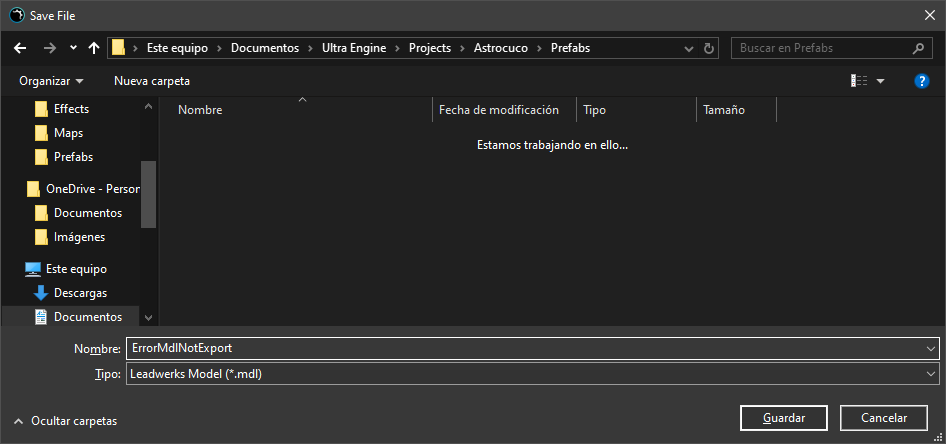
Task: Open the Tipo file type combo box
Action: (532, 374)
